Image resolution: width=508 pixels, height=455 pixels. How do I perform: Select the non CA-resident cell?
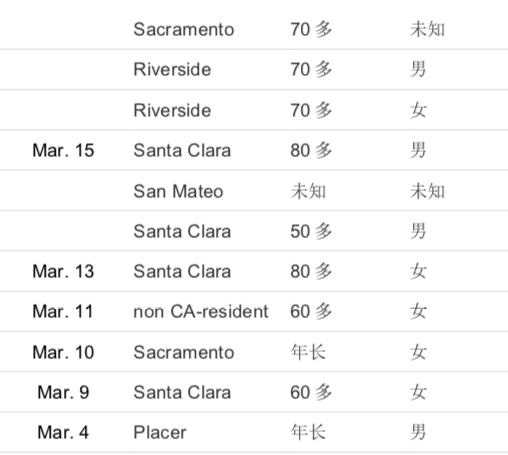201,312
